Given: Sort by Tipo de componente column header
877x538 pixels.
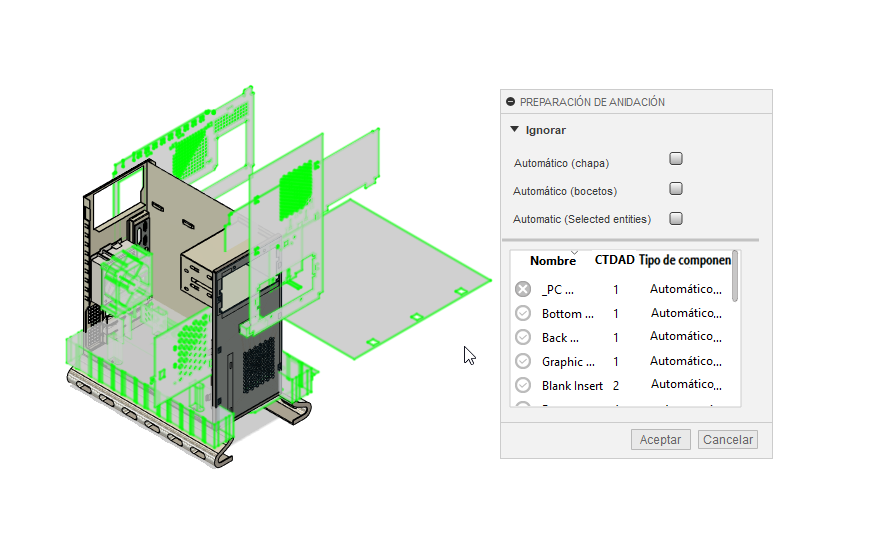Looking at the screenshot, I should click(685, 260).
